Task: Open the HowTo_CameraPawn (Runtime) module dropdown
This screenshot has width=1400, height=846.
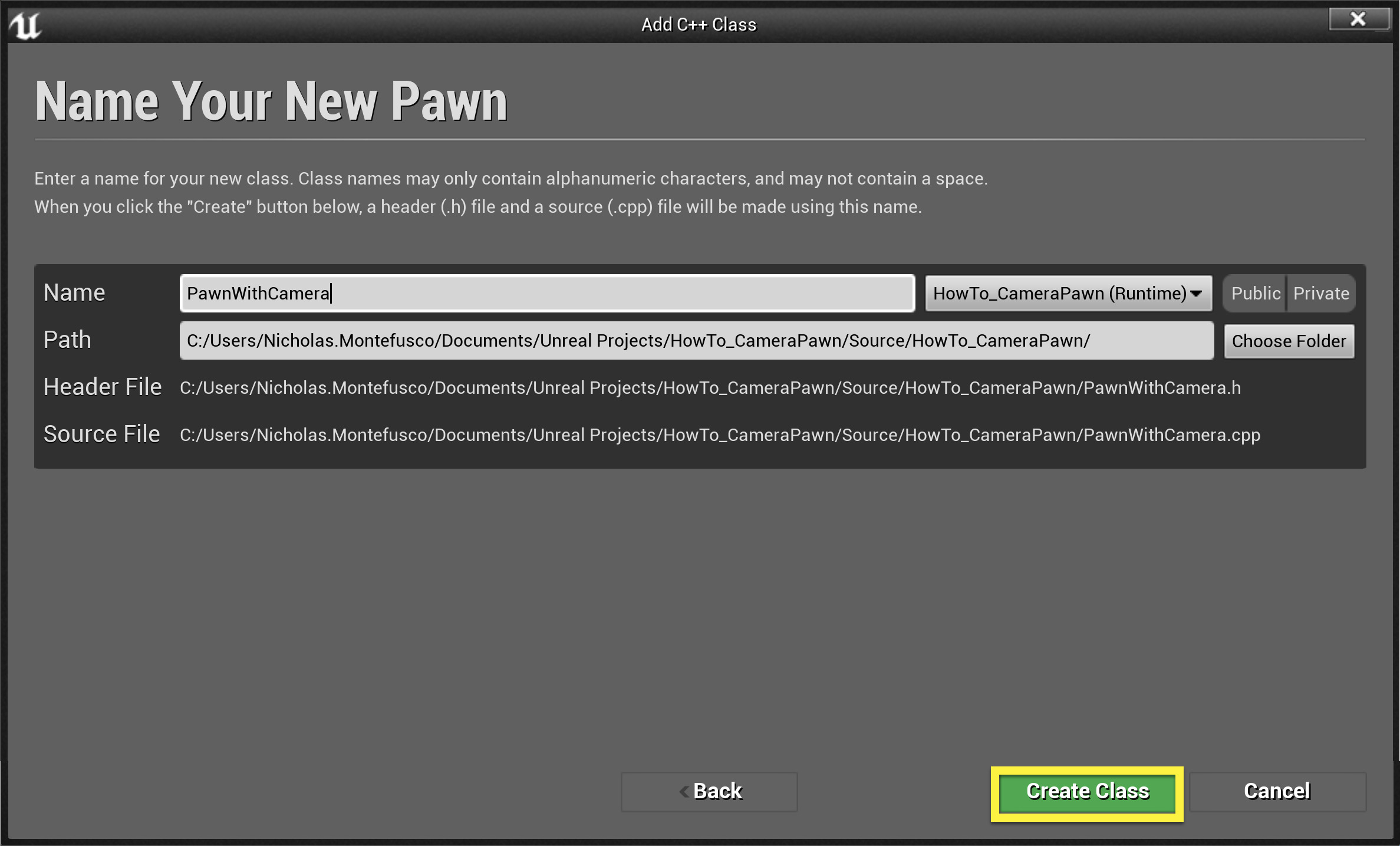Action: coord(1059,293)
